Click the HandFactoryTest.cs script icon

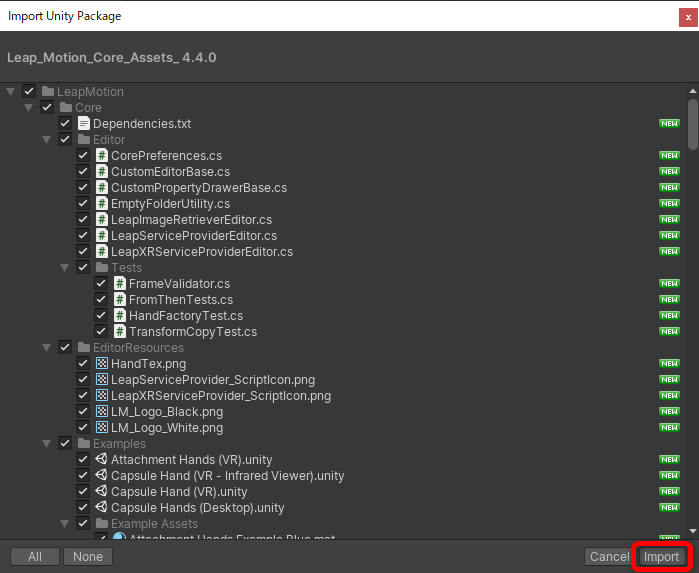(x=120, y=316)
